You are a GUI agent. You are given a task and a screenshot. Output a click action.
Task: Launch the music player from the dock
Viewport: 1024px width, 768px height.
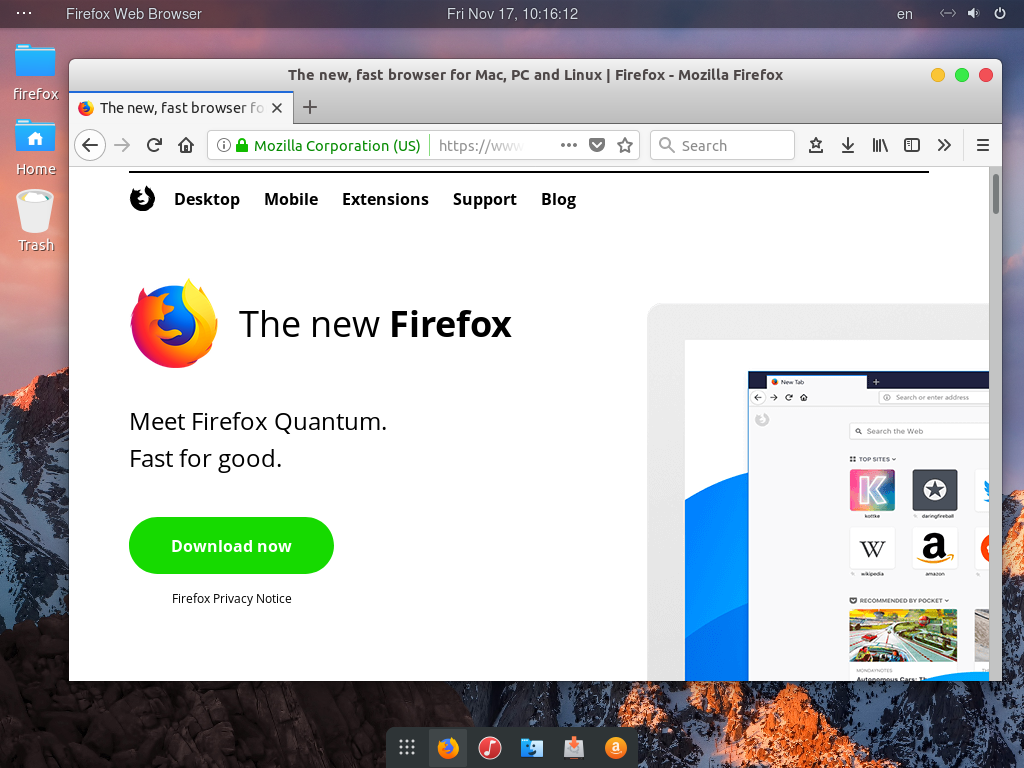click(490, 747)
